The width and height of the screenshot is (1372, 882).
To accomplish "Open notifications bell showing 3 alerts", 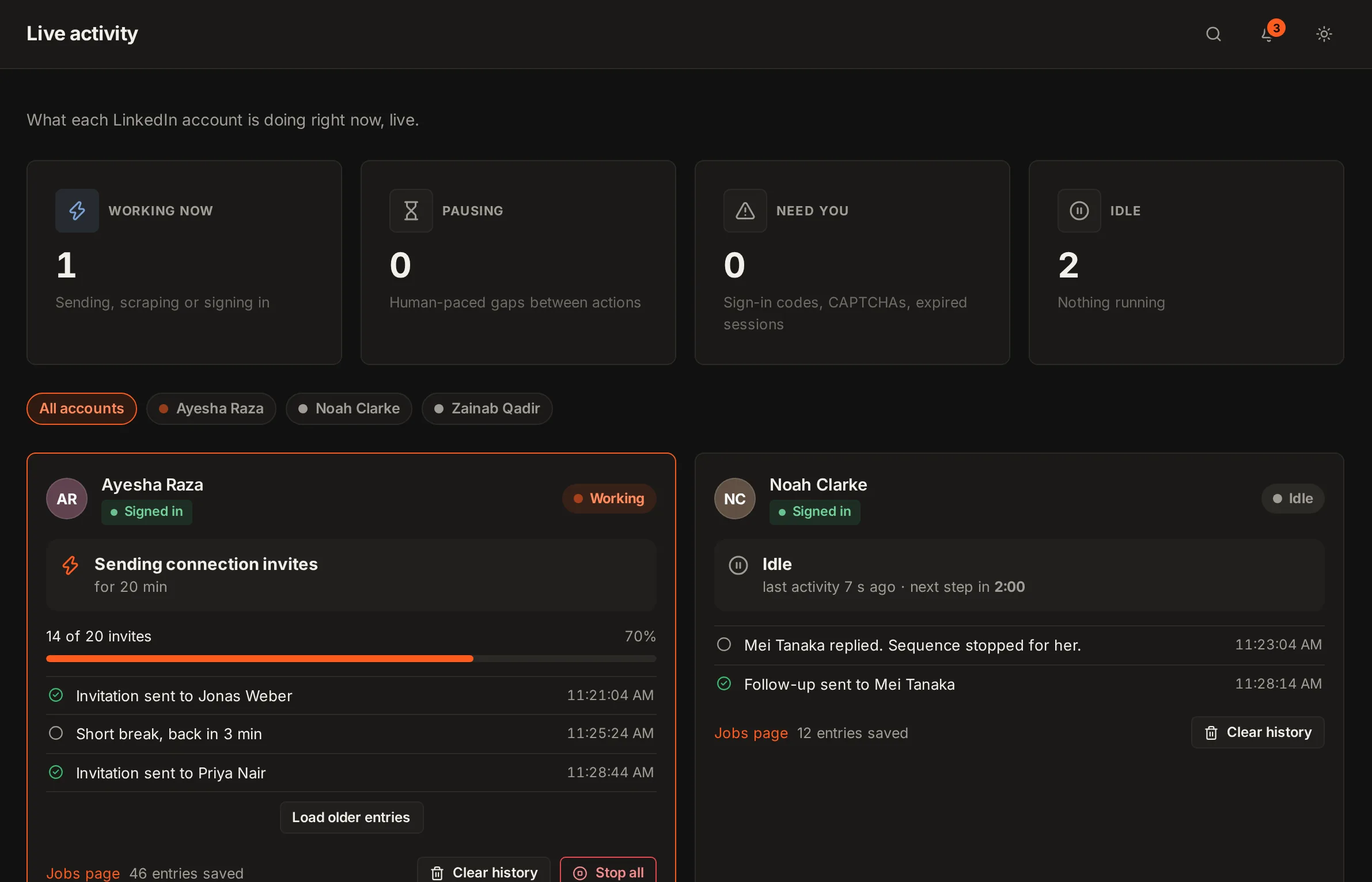I will pyautogui.click(x=1269, y=34).
